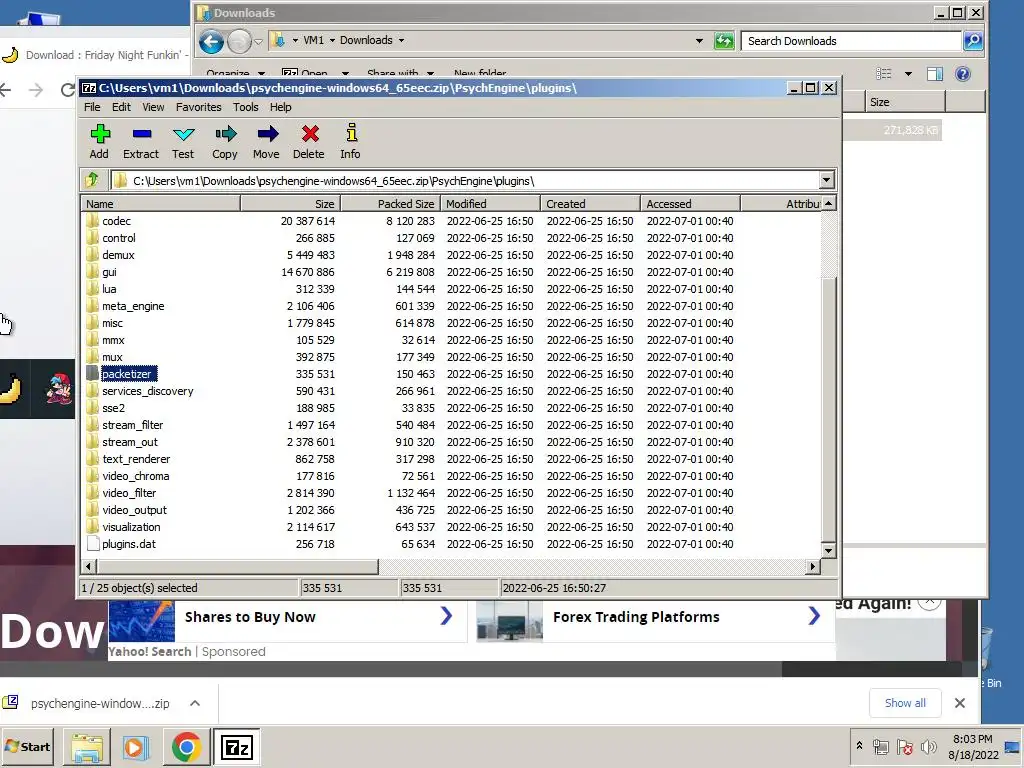Click the Search Downloads input field
Image resolution: width=1024 pixels, height=768 pixels.
pos(852,41)
